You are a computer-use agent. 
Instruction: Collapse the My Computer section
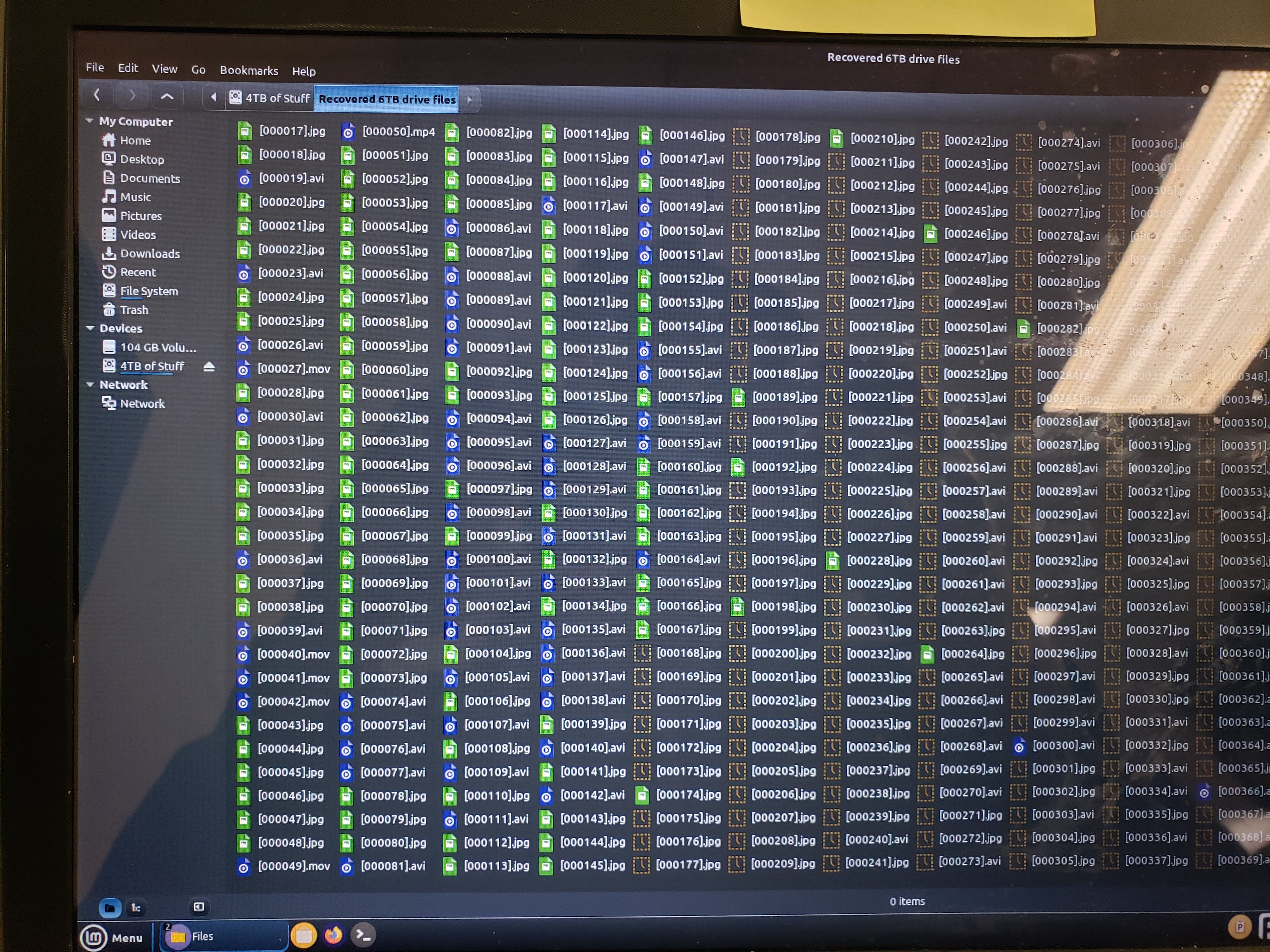pyautogui.click(x=89, y=121)
